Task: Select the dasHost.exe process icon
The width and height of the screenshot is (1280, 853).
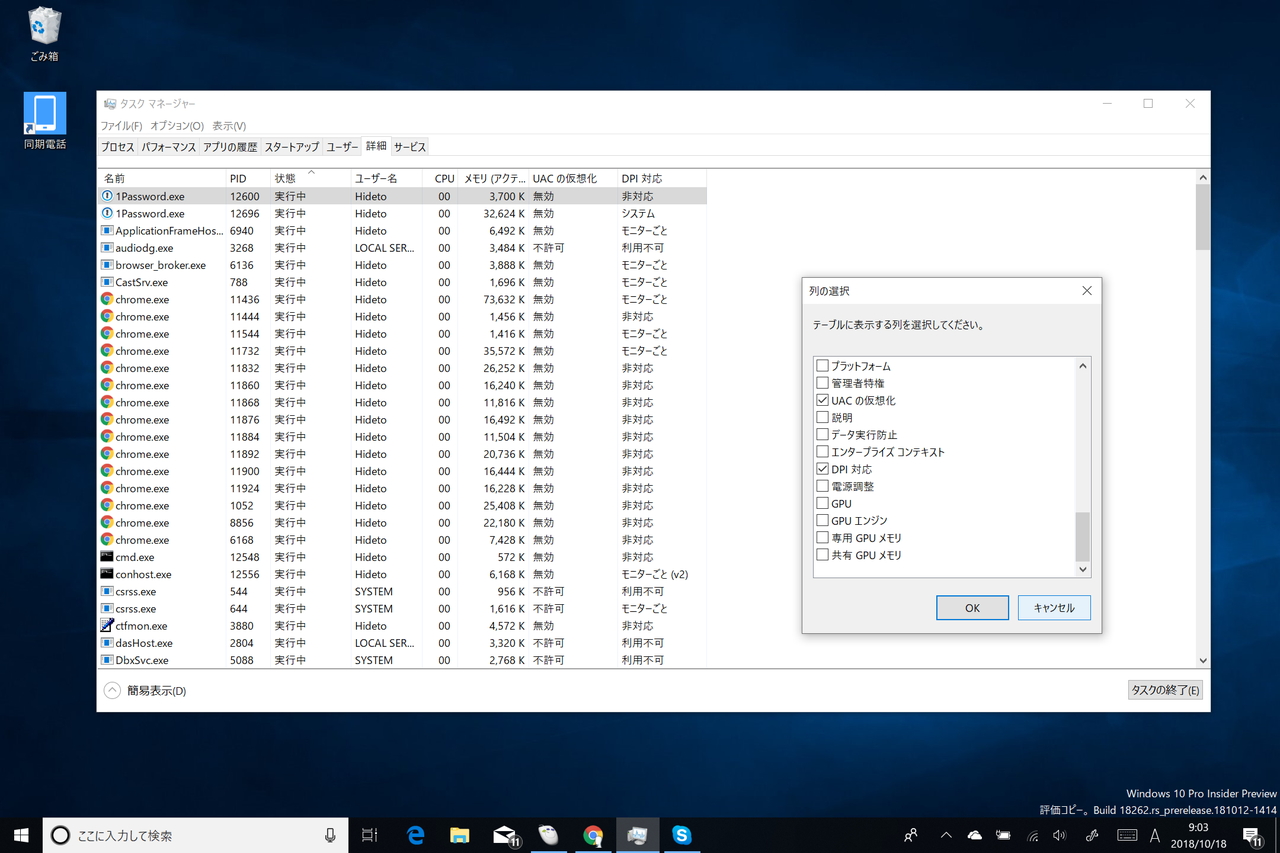Action: (107, 643)
